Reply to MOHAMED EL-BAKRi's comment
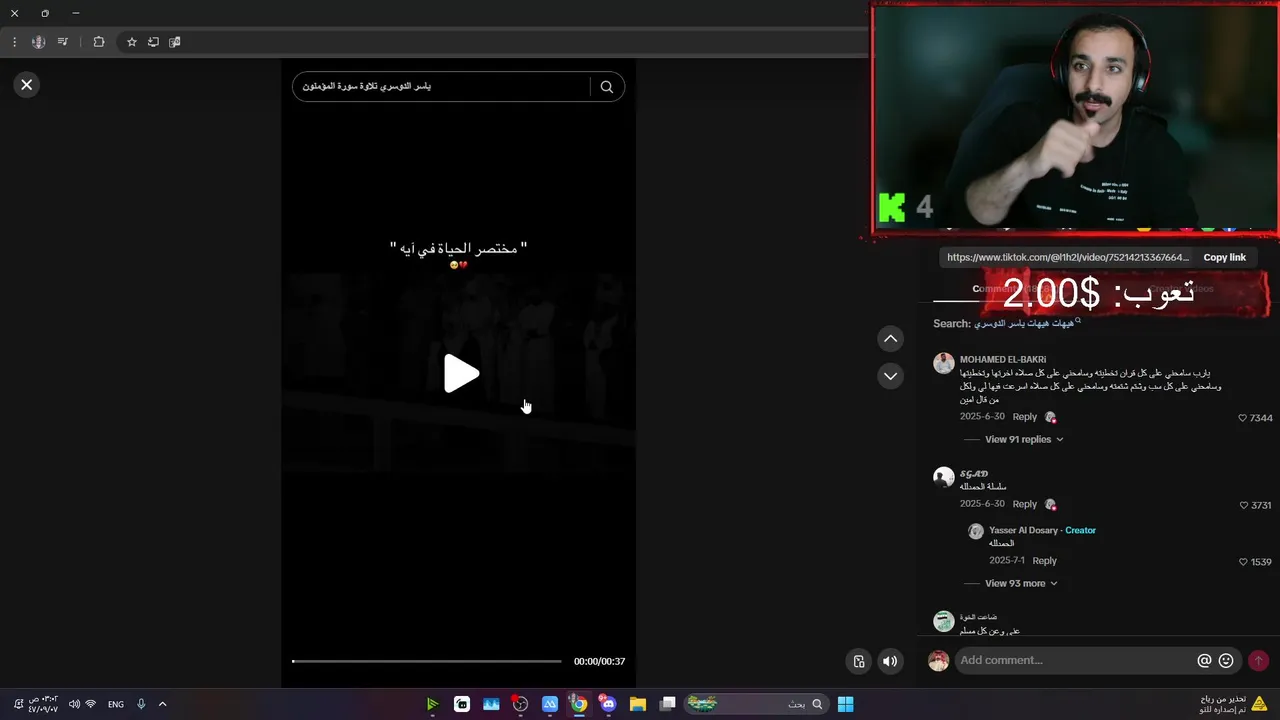 pos(1024,417)
